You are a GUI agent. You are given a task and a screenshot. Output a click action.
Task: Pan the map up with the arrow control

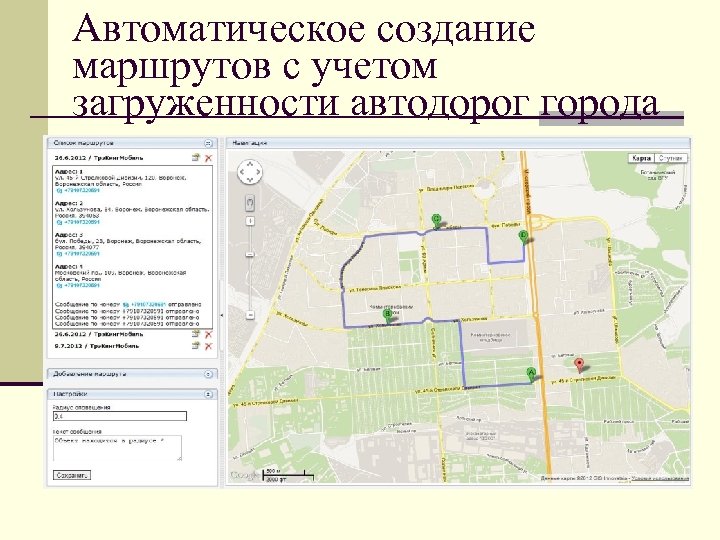click(249, 164)
